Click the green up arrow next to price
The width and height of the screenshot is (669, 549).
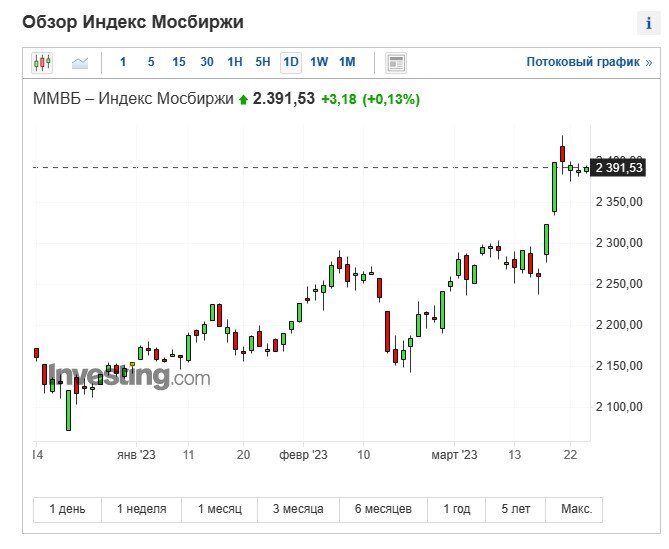[x=243, y=100]
